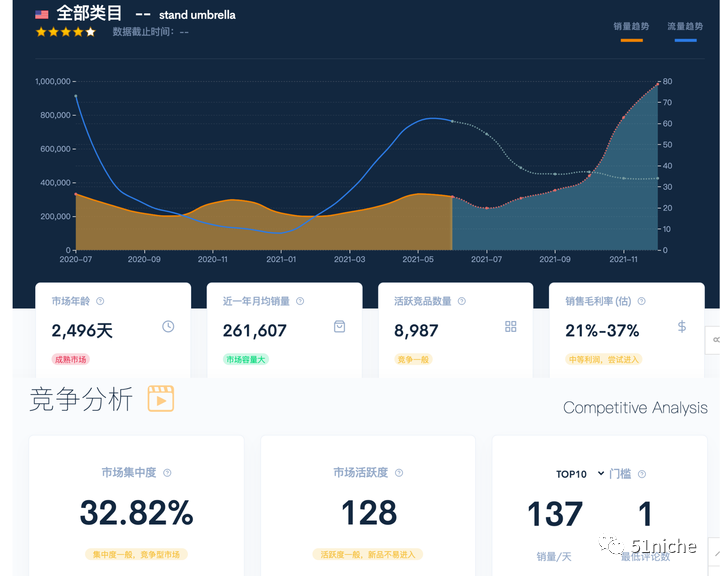This screenshot has height=576, width=720.
Task: Click help icon next to 市场年龄
Action: pos(100,301)
